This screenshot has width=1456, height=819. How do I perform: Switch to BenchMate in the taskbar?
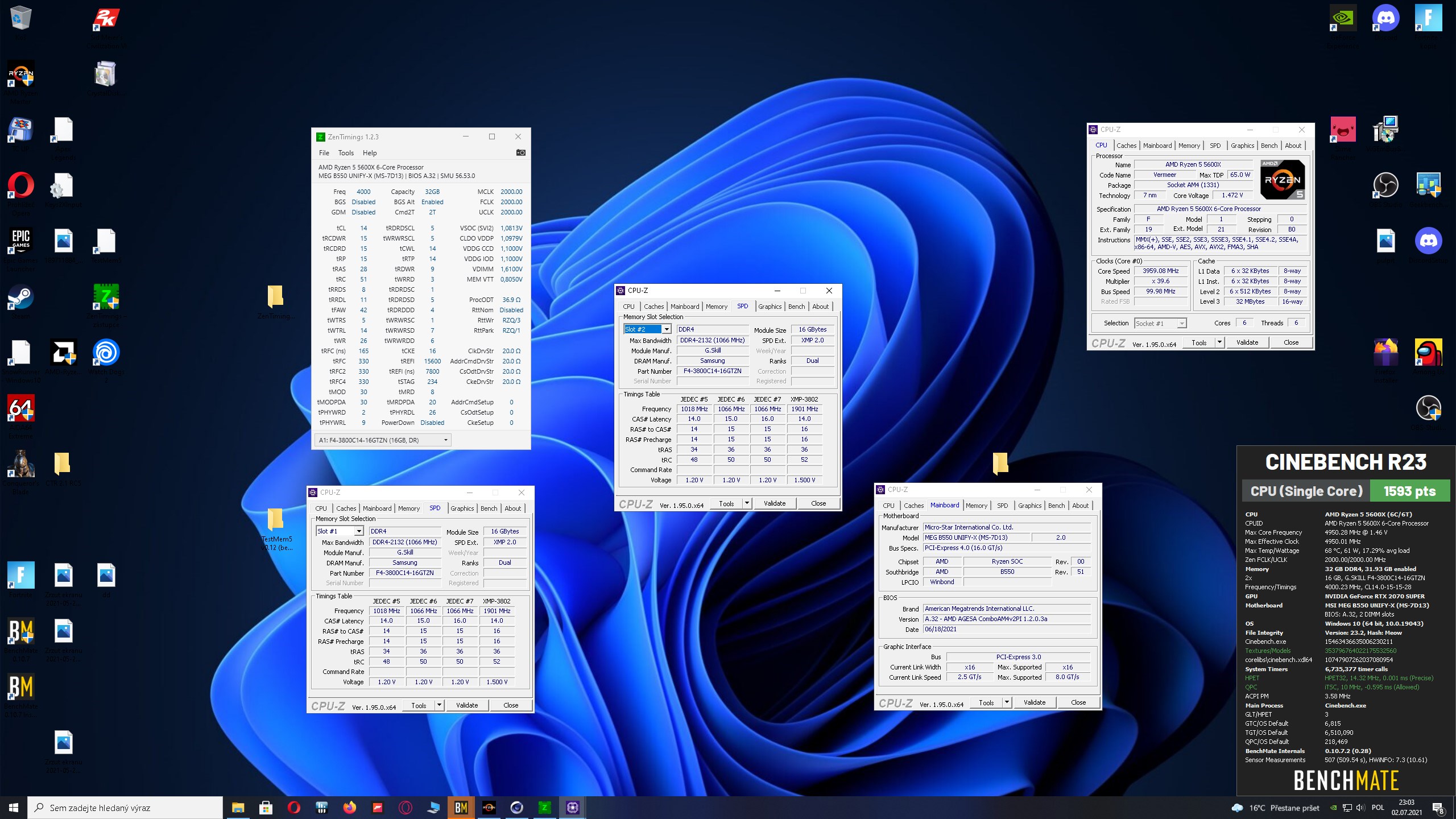point(461,808)
